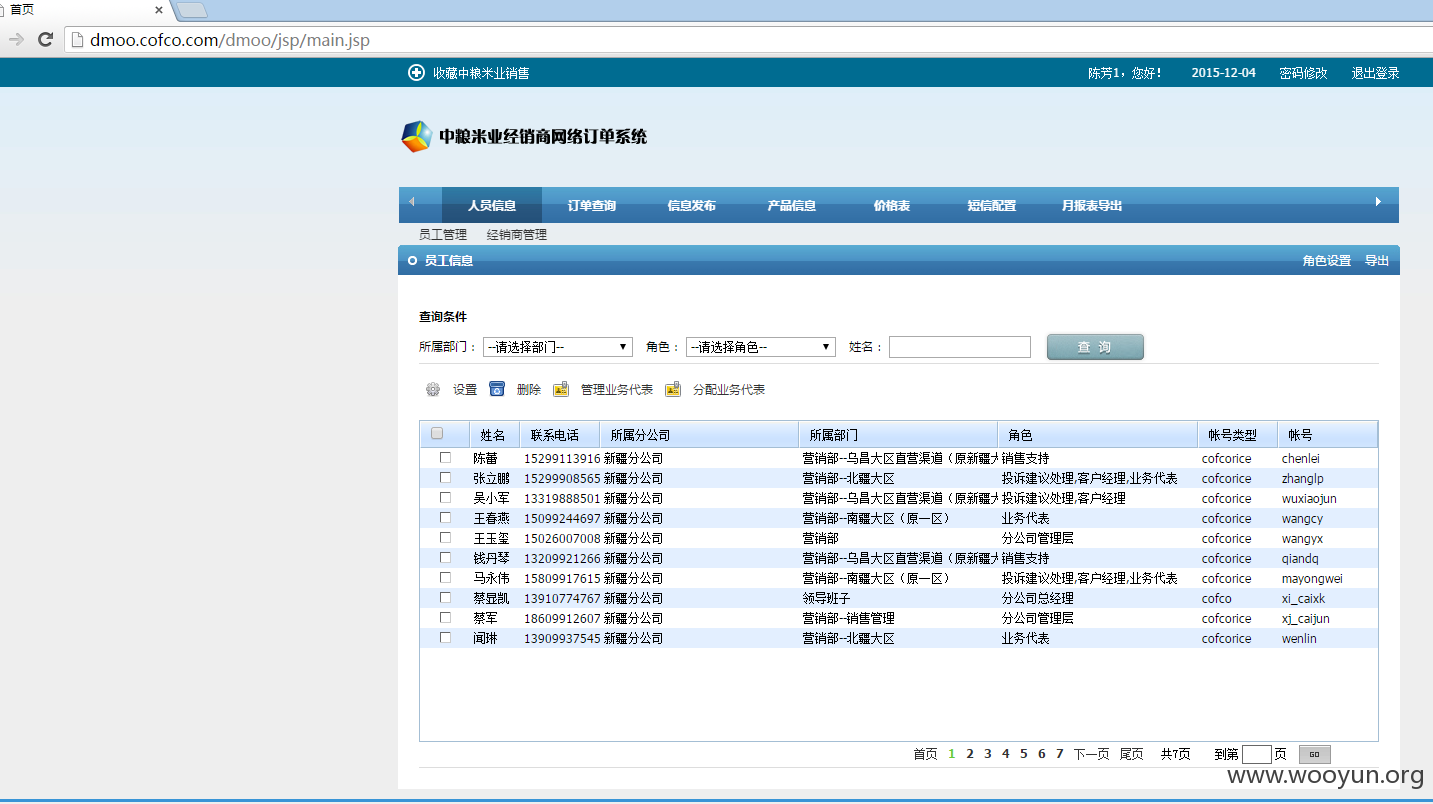The image size is (1433, 804).
Task: Check the row for 钱丹琴
Action: tap(445, 557)
